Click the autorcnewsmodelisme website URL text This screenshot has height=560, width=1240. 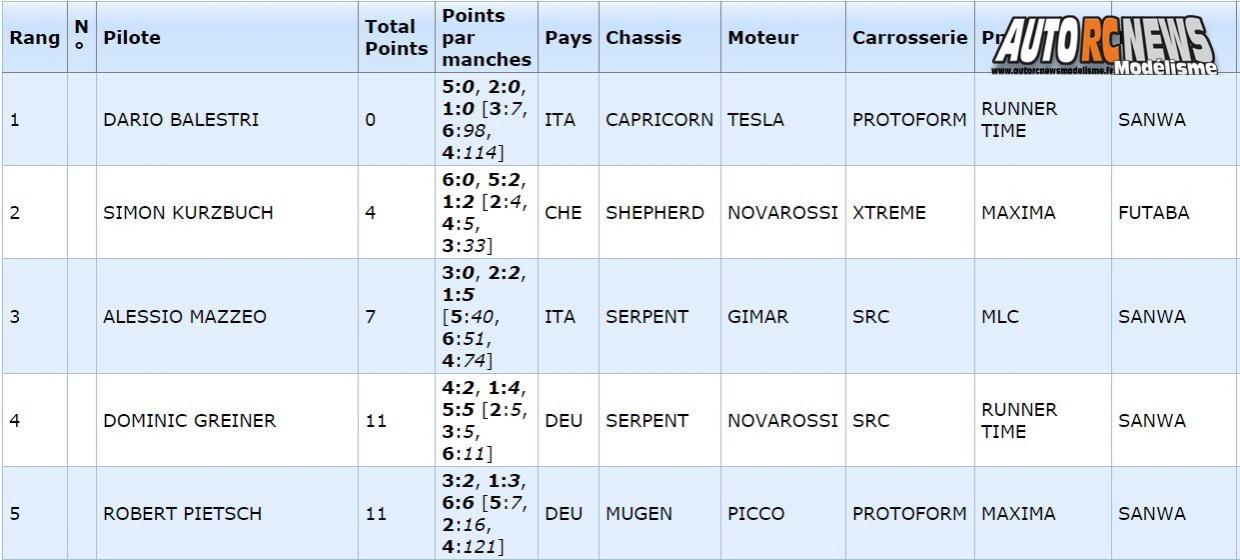click(x=1050, y=71)
